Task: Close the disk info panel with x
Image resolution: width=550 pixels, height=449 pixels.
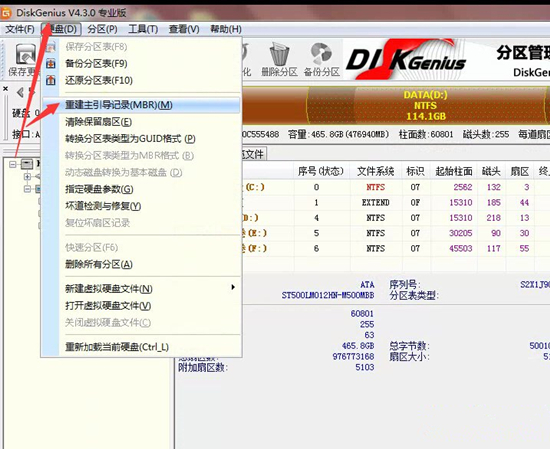Action: coord(5,89)
